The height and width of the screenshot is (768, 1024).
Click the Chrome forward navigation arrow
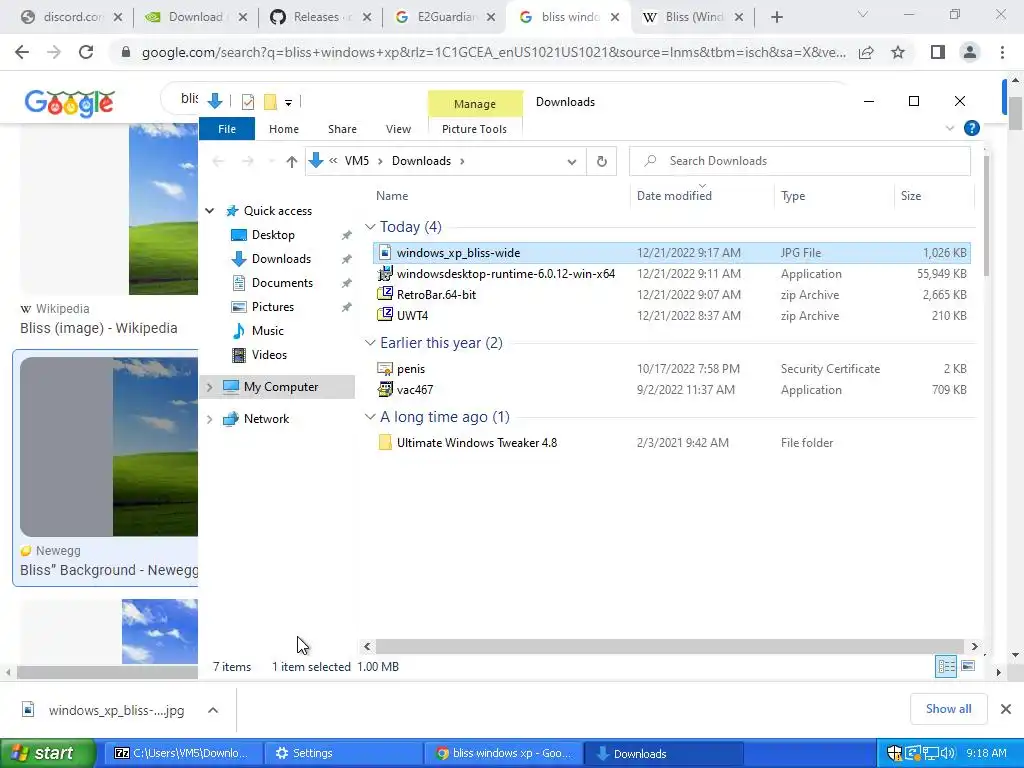pos(54,52)
